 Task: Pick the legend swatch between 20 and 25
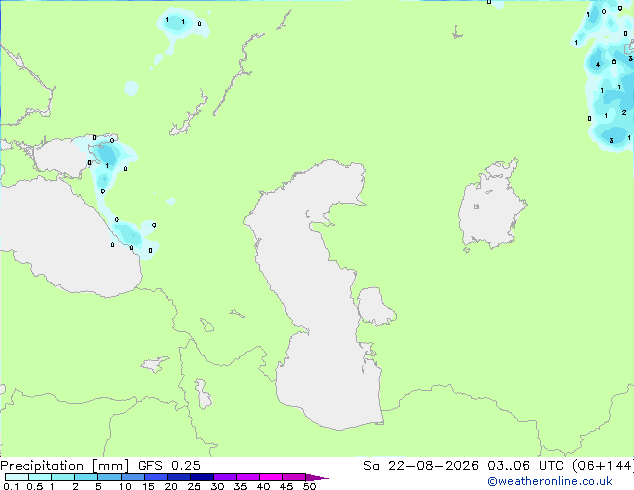click(179, 477)
